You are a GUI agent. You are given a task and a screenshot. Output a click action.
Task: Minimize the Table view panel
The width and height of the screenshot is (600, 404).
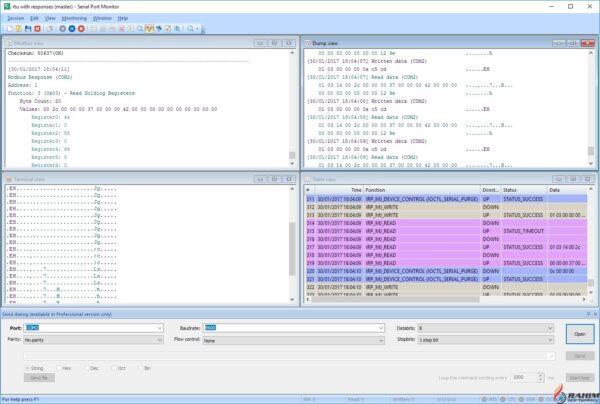(x=559, y=179)
